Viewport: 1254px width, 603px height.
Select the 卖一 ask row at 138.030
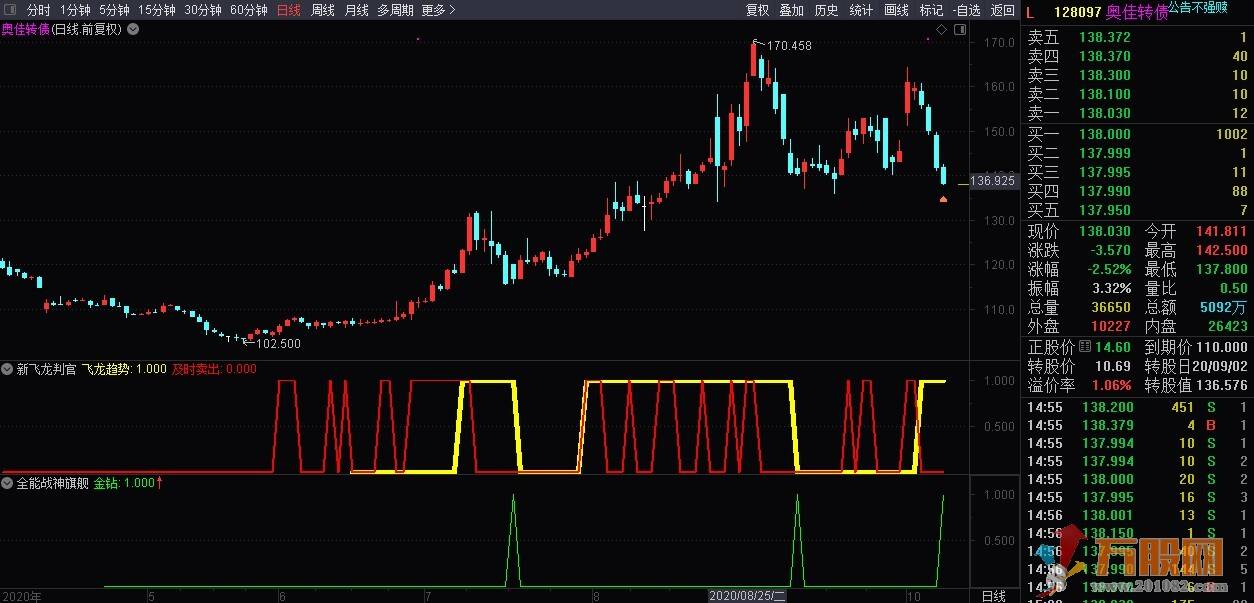tap(1138, 114)
